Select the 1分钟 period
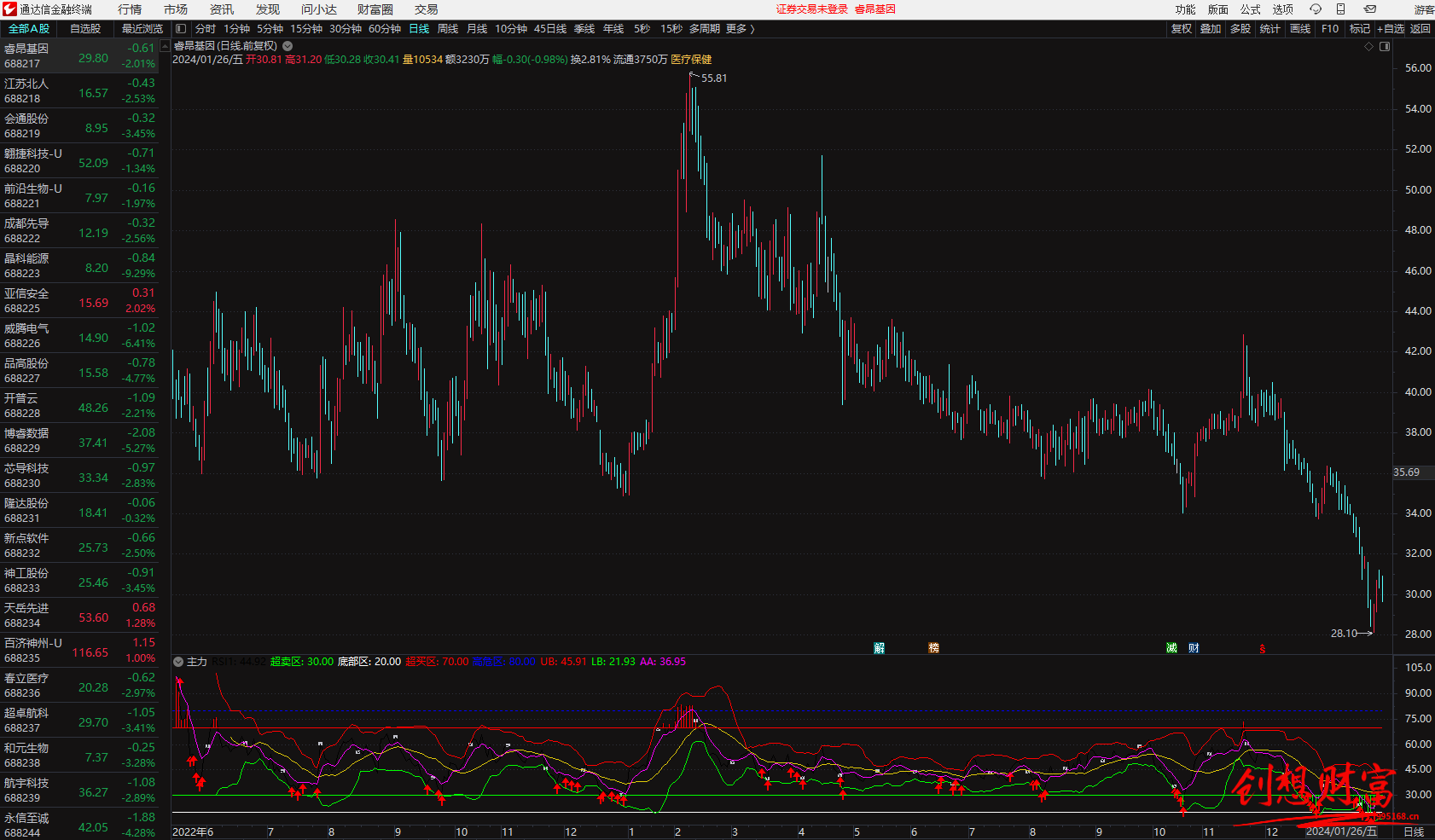1435x840 pixels. (x=236, y=29)
